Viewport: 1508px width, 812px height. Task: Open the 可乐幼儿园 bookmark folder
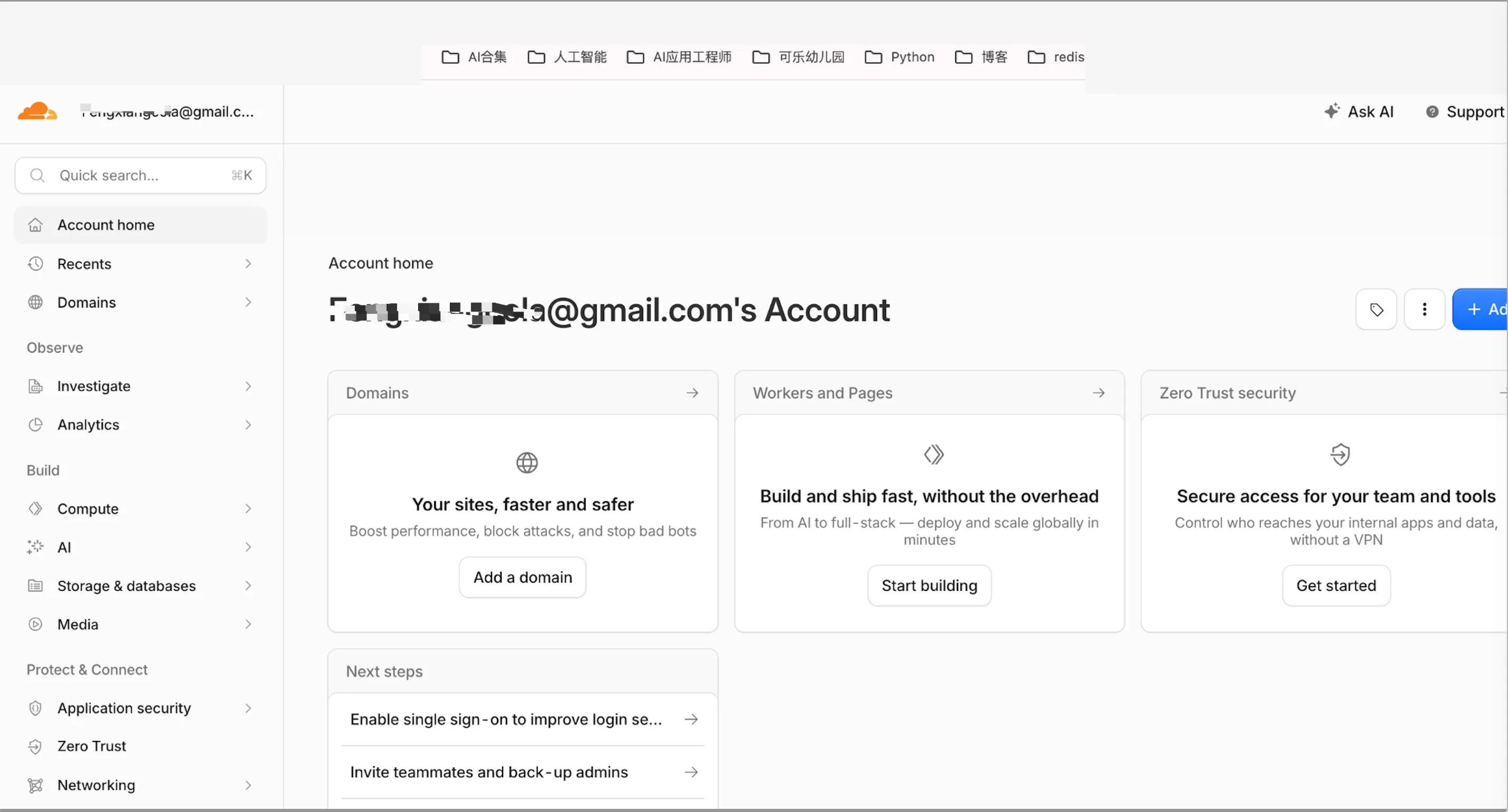point(798,57)
